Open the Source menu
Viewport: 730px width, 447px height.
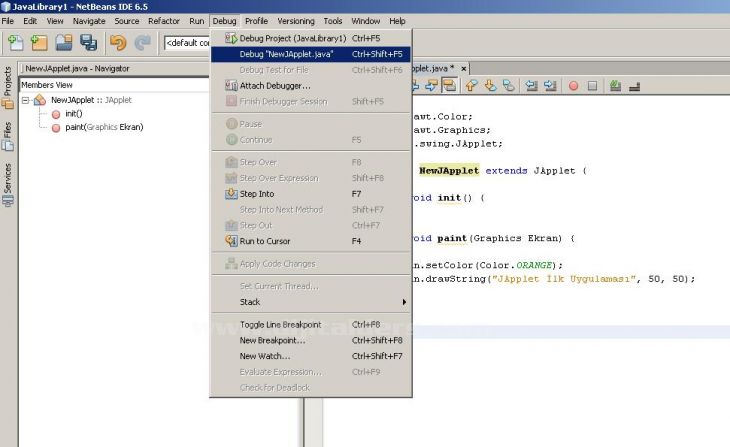point(127,21)
